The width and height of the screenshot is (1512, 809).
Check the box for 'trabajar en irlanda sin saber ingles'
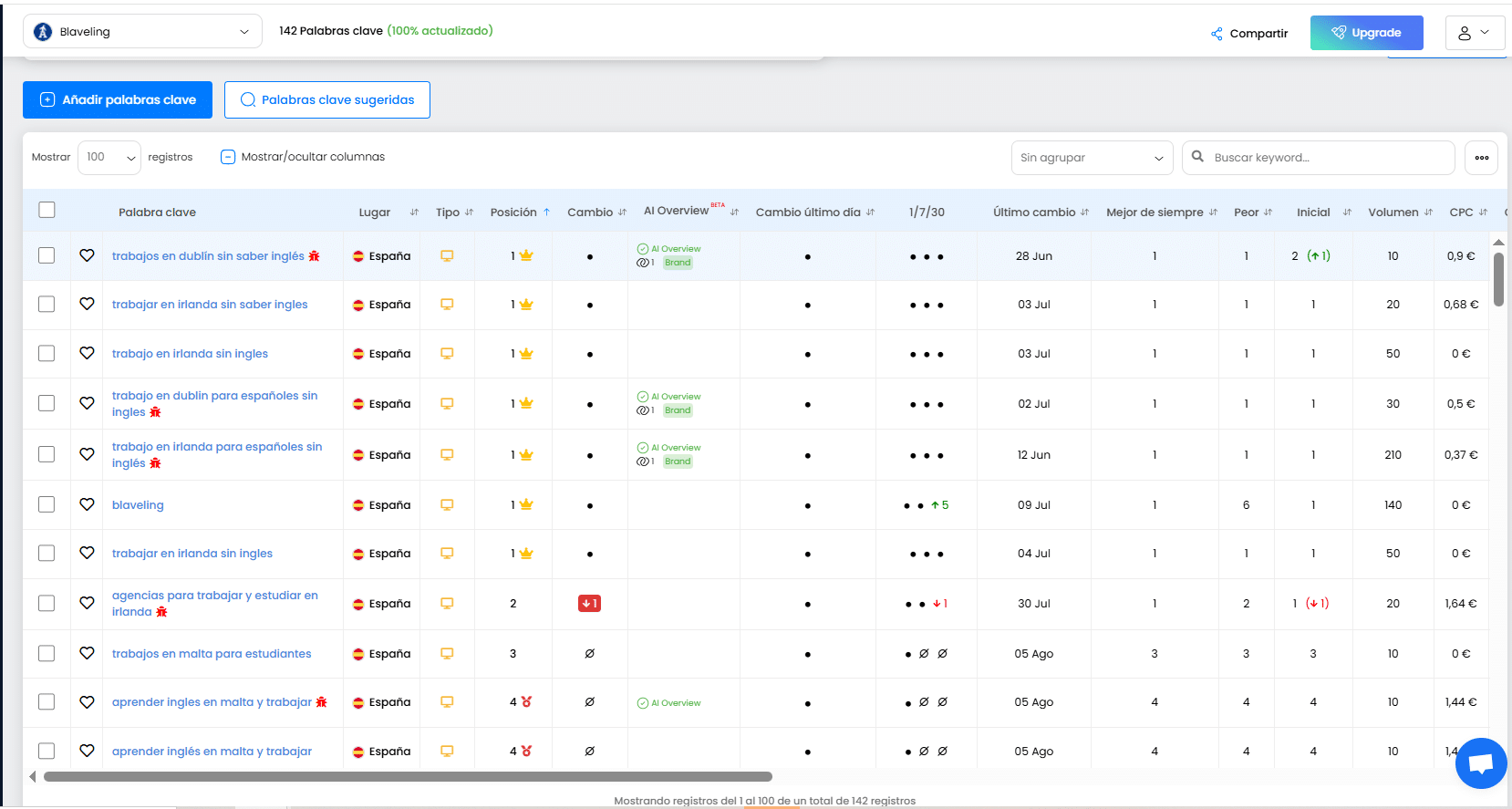(47, 305)
